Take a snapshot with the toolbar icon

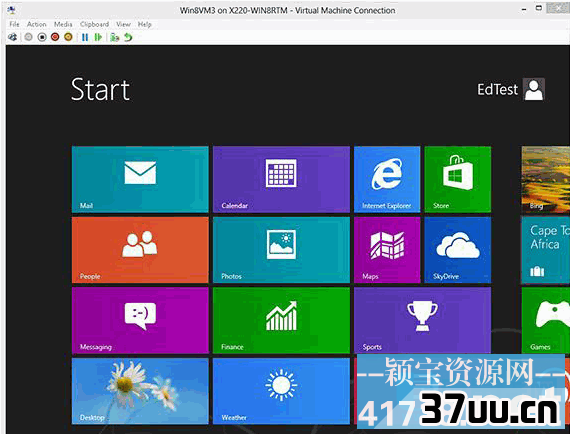tap(115, 37)
